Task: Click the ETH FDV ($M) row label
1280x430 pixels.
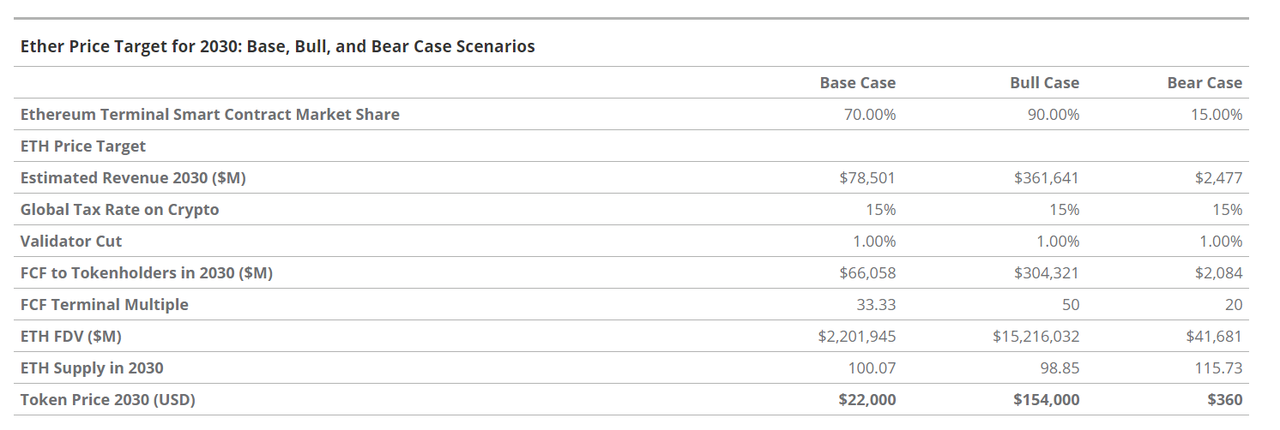Action: (x=71, y=336)
